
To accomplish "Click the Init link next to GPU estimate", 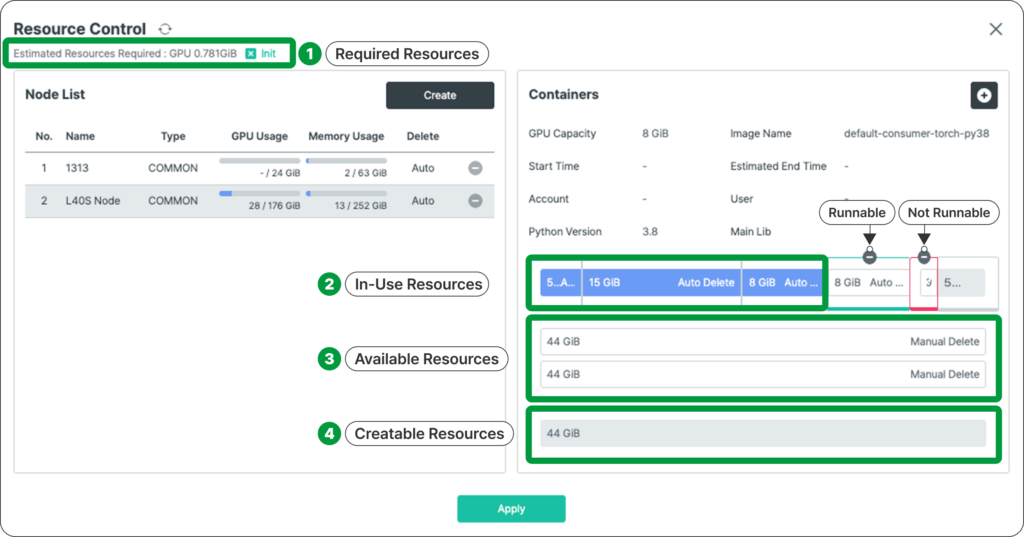I will (269, 53).
